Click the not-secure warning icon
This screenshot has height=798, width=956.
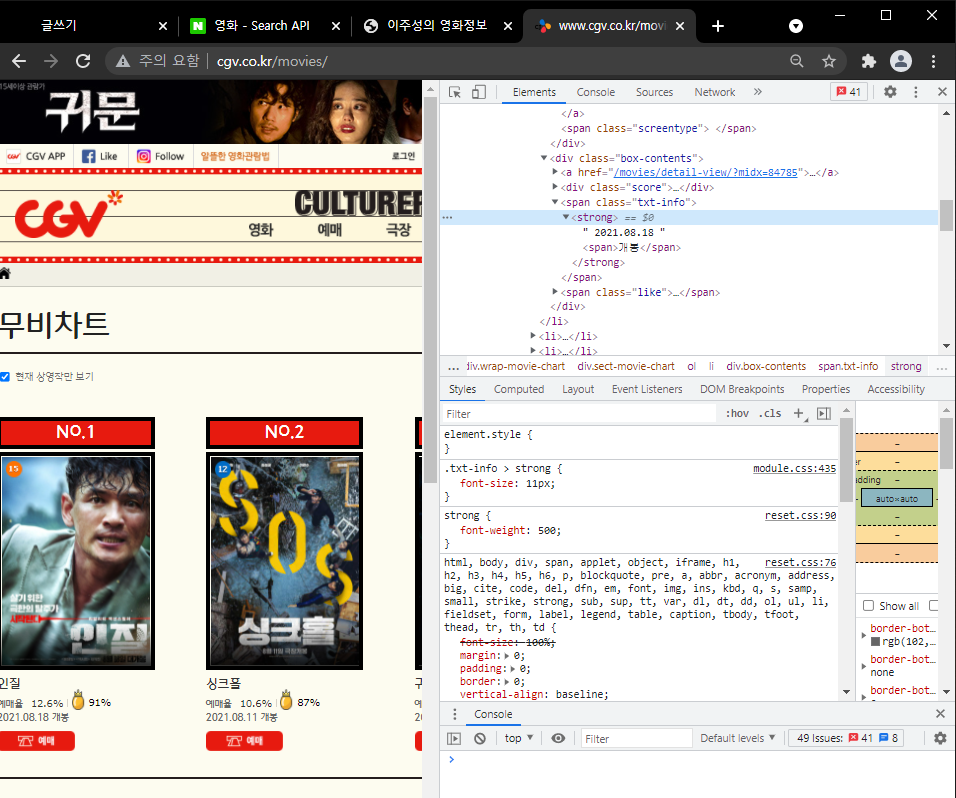(123, 61)
